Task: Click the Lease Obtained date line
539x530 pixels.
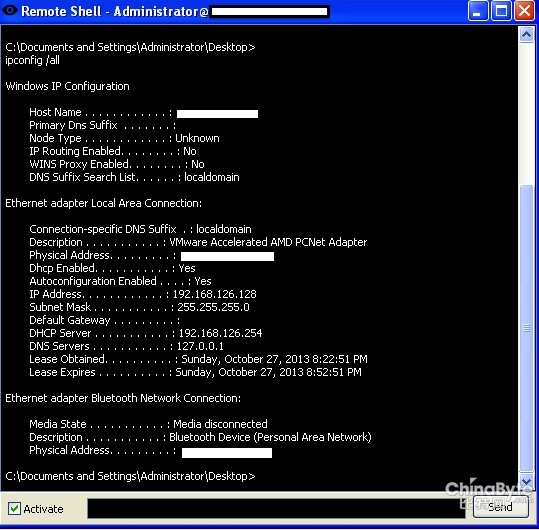Action: pyautogui.click(x=198, y=359)
